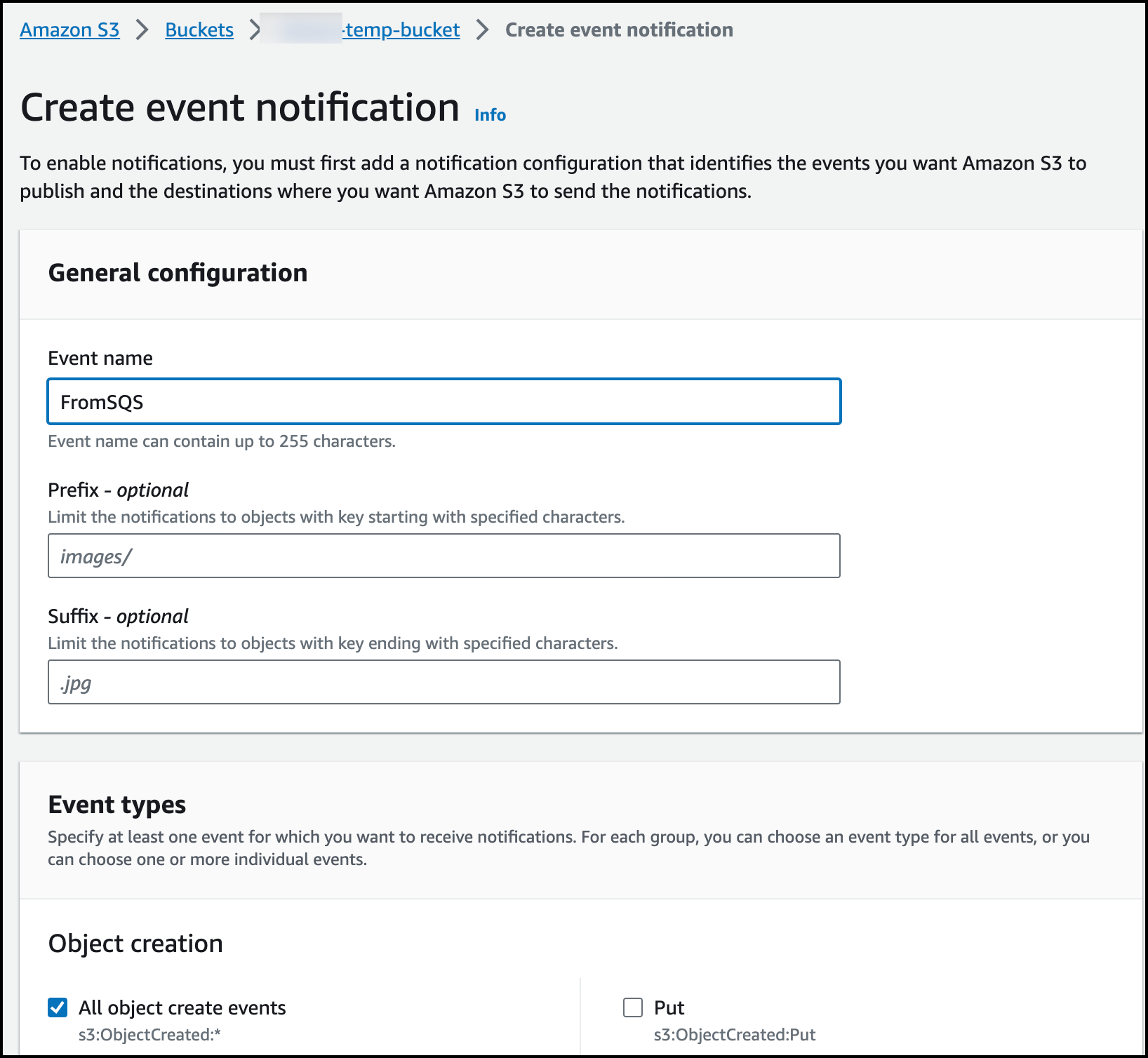The height and width of the screenshot is (1058, 1148).
Task: Click the General configuration section heading
Action: point(178,273)
